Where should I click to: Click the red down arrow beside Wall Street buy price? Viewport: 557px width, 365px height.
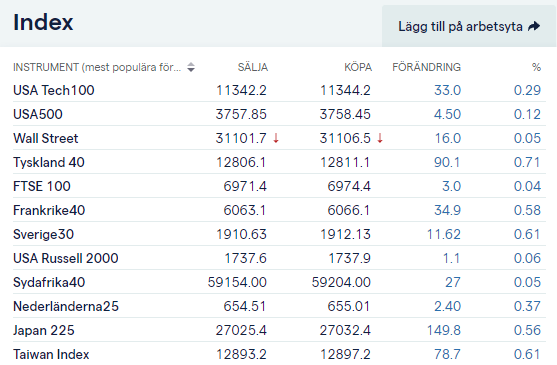pos(380,138)
